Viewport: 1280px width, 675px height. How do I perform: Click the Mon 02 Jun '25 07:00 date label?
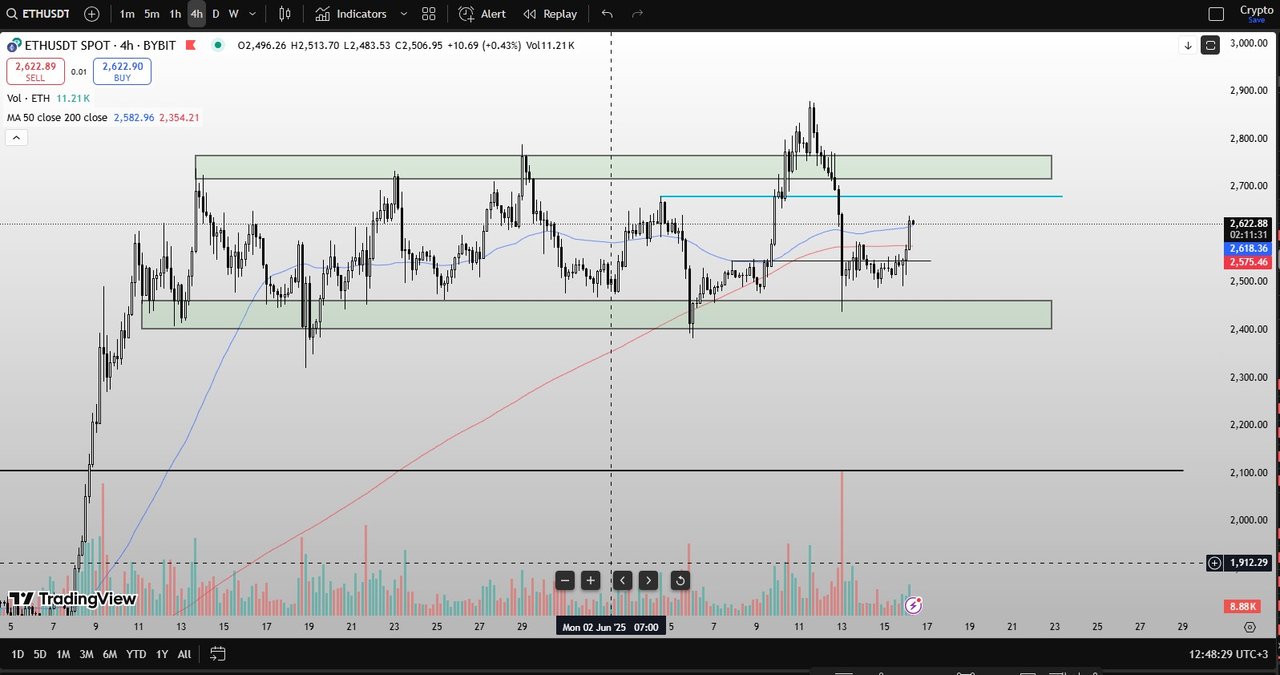click(610, 627)
